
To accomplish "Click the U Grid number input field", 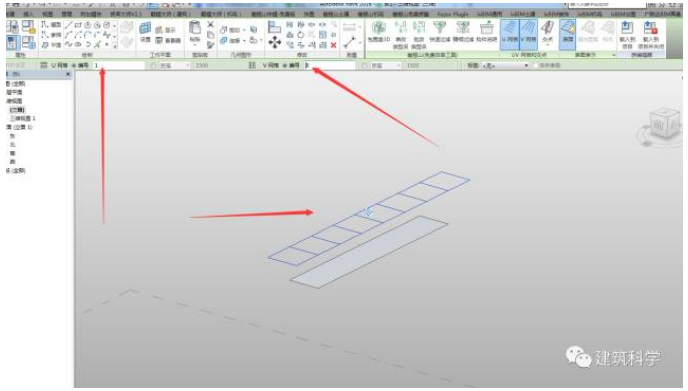I will click(118, 65).
